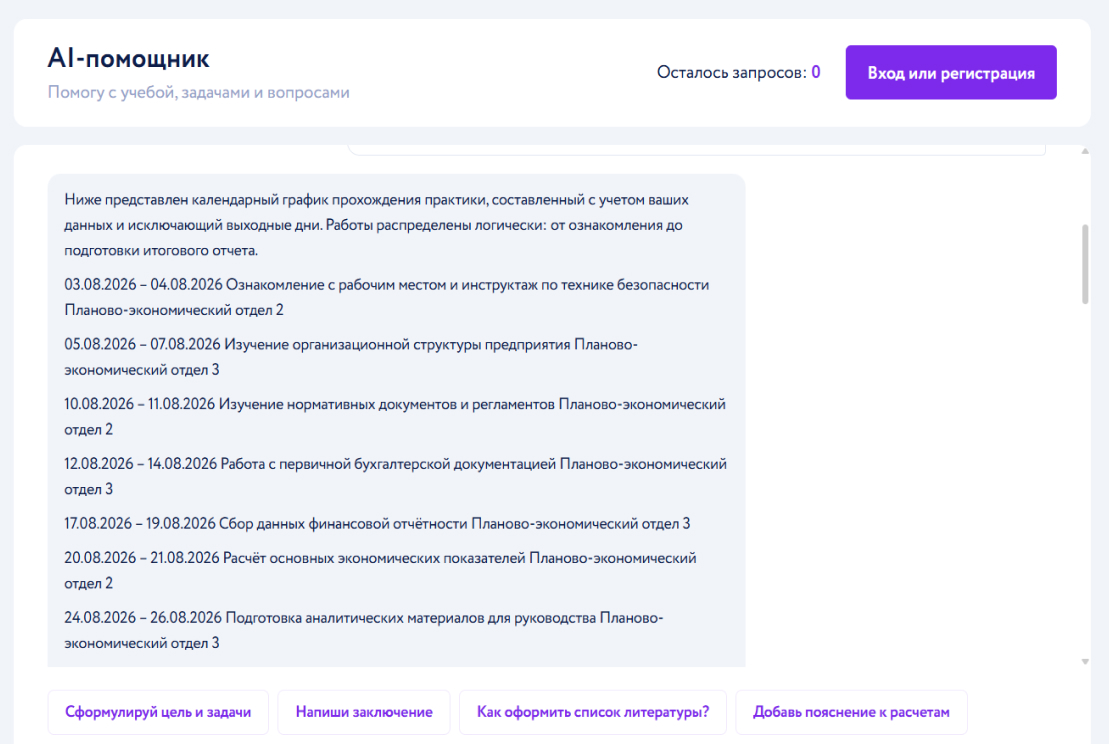
Task: Choose the 'Напиши заключение' suggestion
Action: (364, 712)
